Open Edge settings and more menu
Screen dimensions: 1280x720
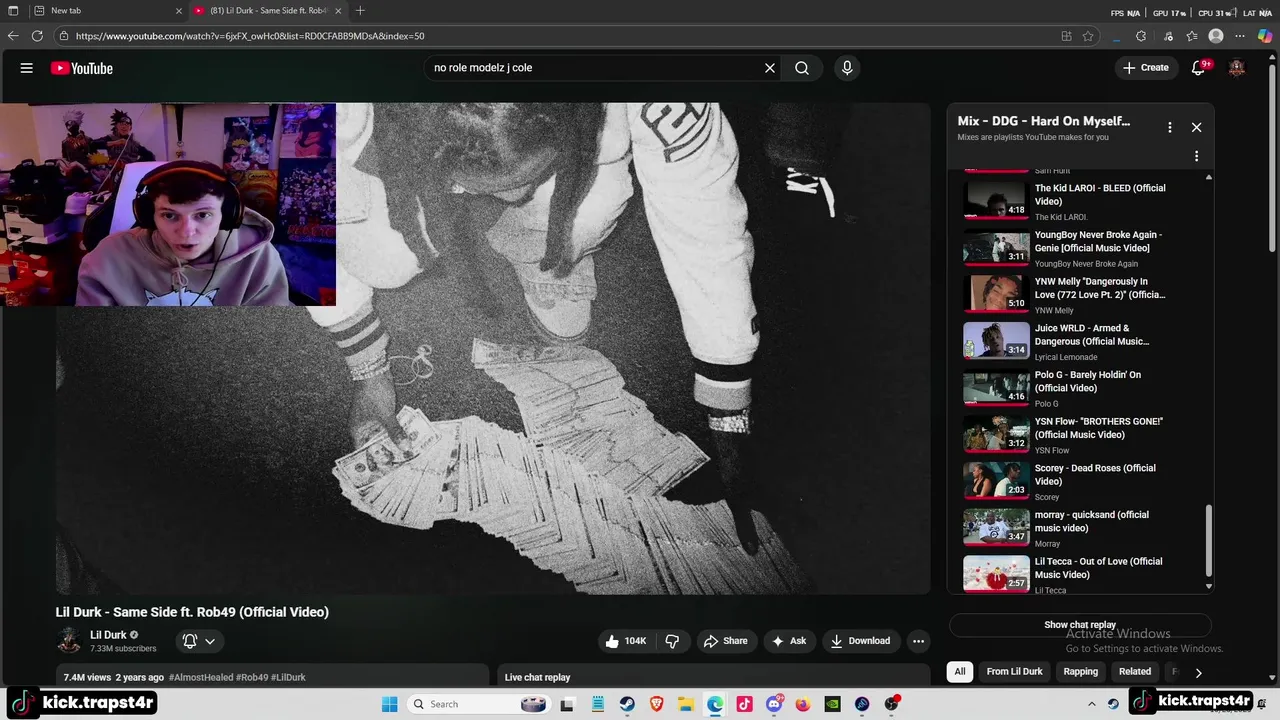pos(1241,36)
